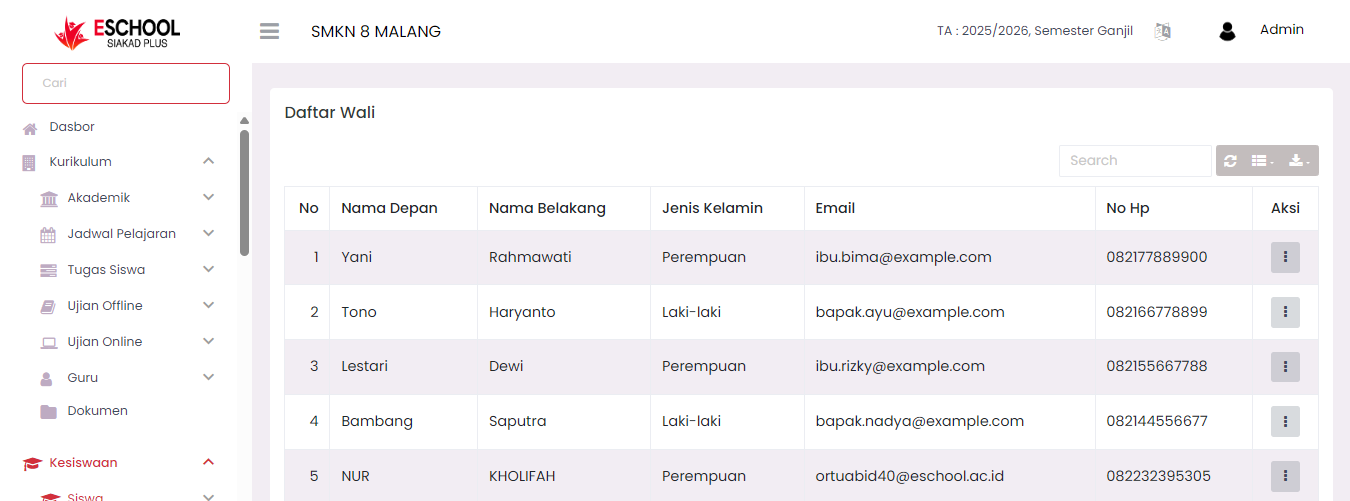
Task: Open the Dokumen menu item
Action: (97, 411)
